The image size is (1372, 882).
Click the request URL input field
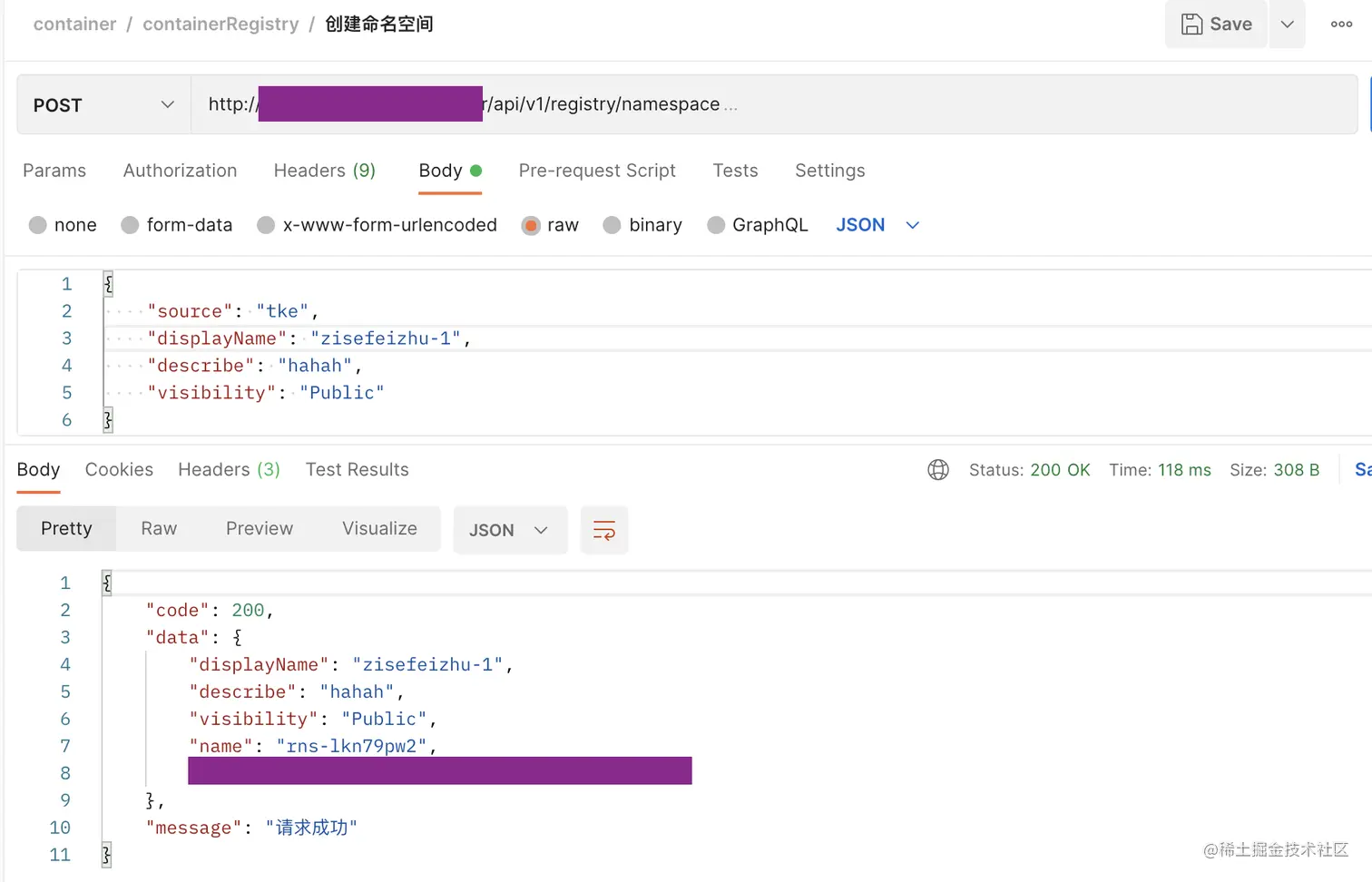click(817, 105)
